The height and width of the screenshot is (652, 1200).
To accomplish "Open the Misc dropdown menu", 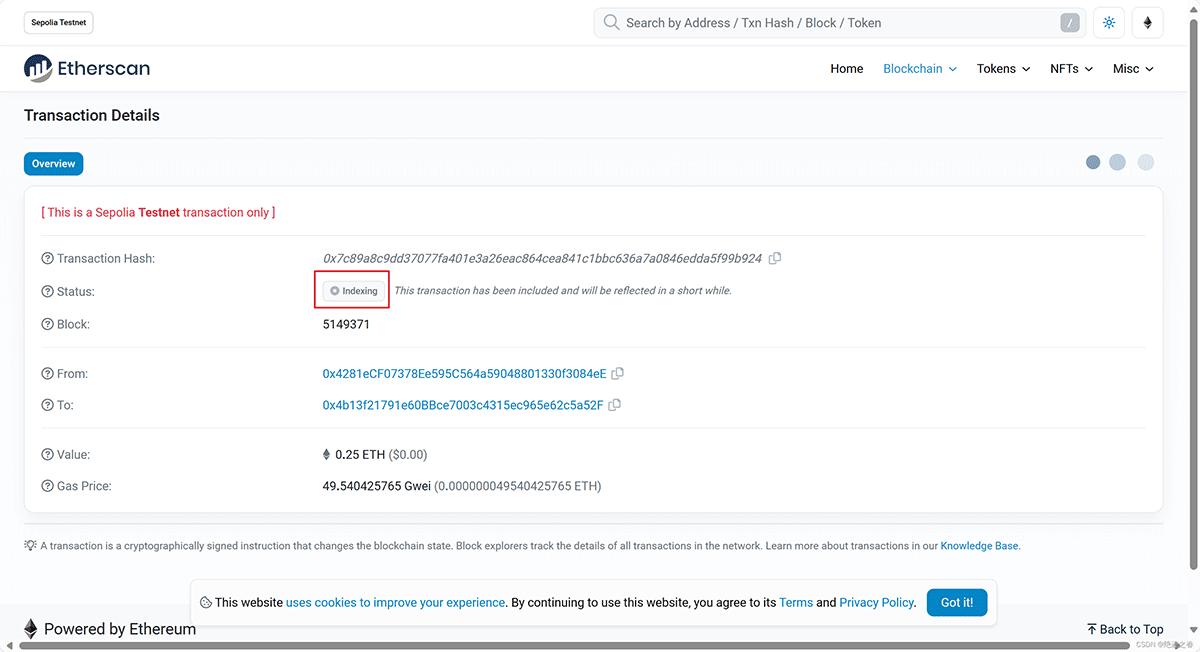I will pyautogui.click(x=1133, y=69).
